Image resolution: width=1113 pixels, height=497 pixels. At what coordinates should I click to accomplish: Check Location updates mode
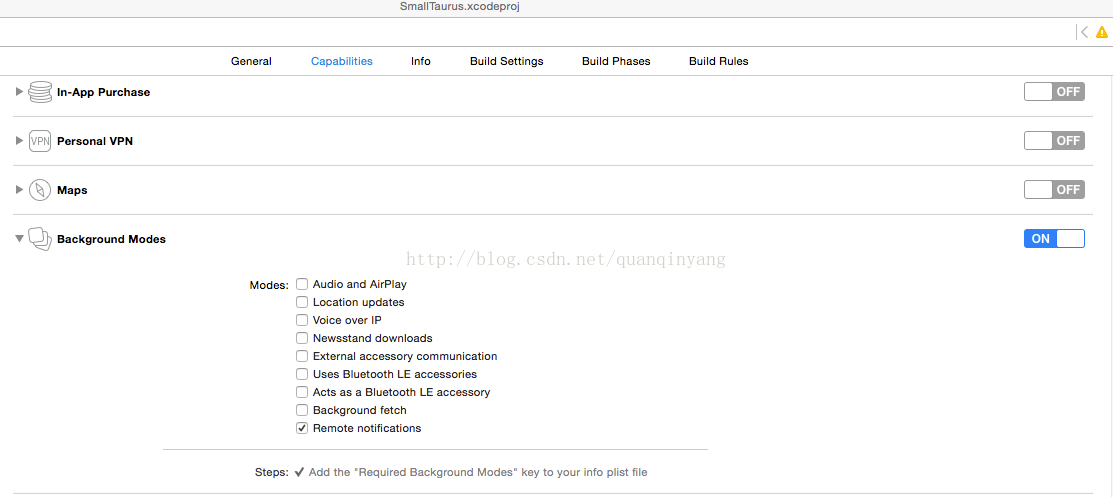click(302, 302)
